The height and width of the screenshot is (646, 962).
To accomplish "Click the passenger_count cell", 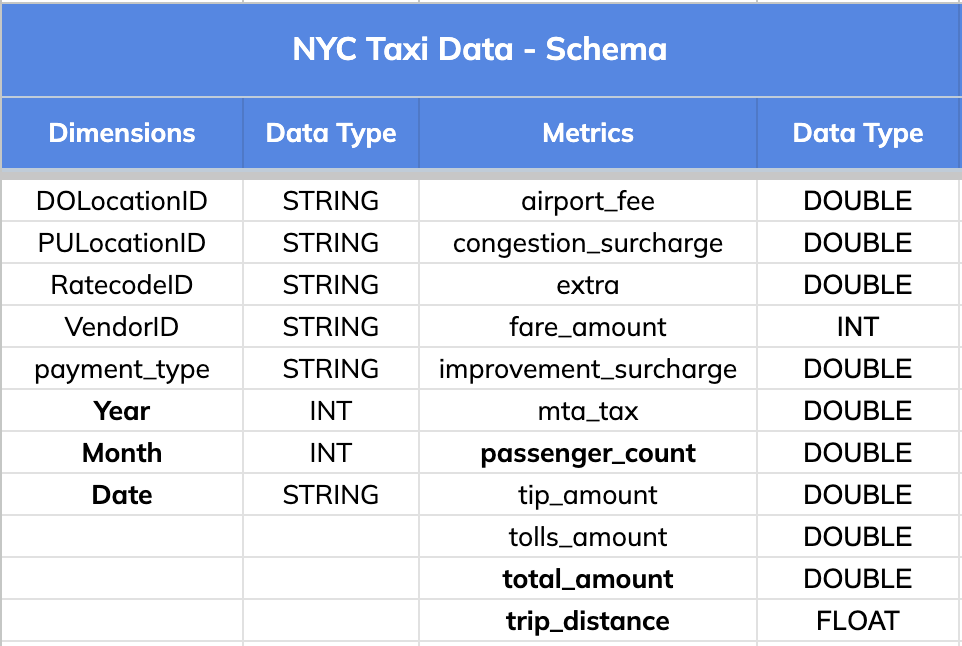I will click(x=588, y=453).
